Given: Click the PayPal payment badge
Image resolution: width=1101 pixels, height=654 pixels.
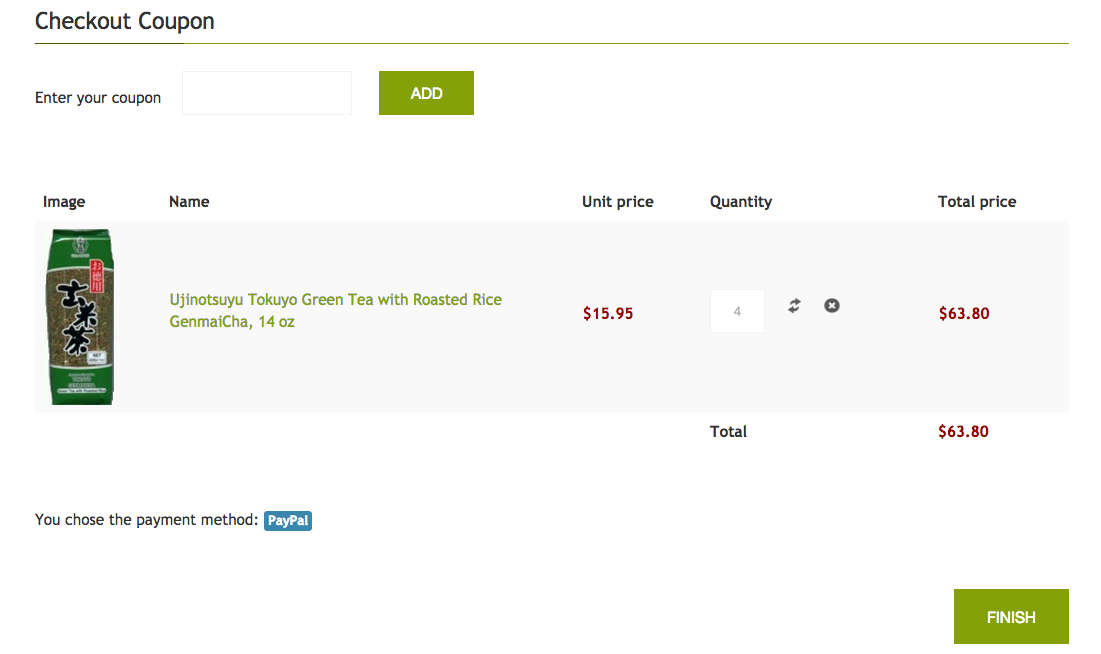Looking at the screenshot, I should 288,520.
